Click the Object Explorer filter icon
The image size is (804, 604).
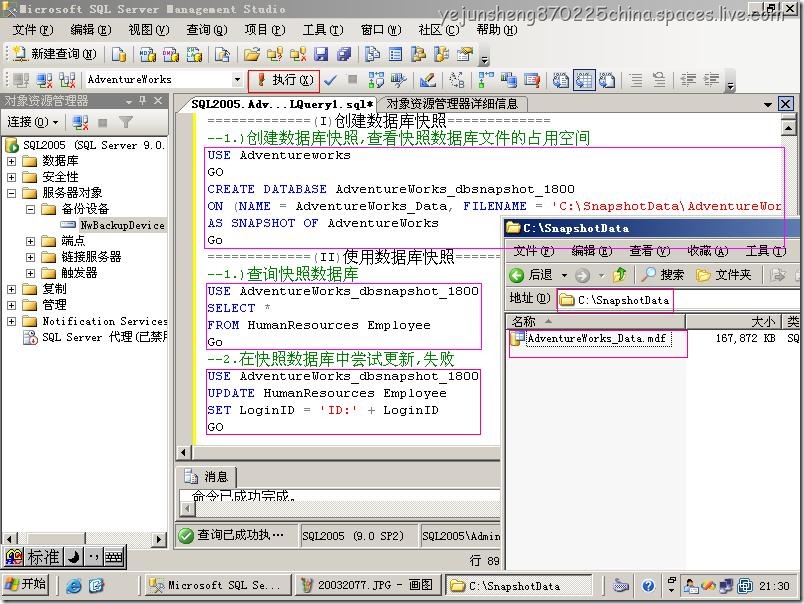tap(126, 122)
